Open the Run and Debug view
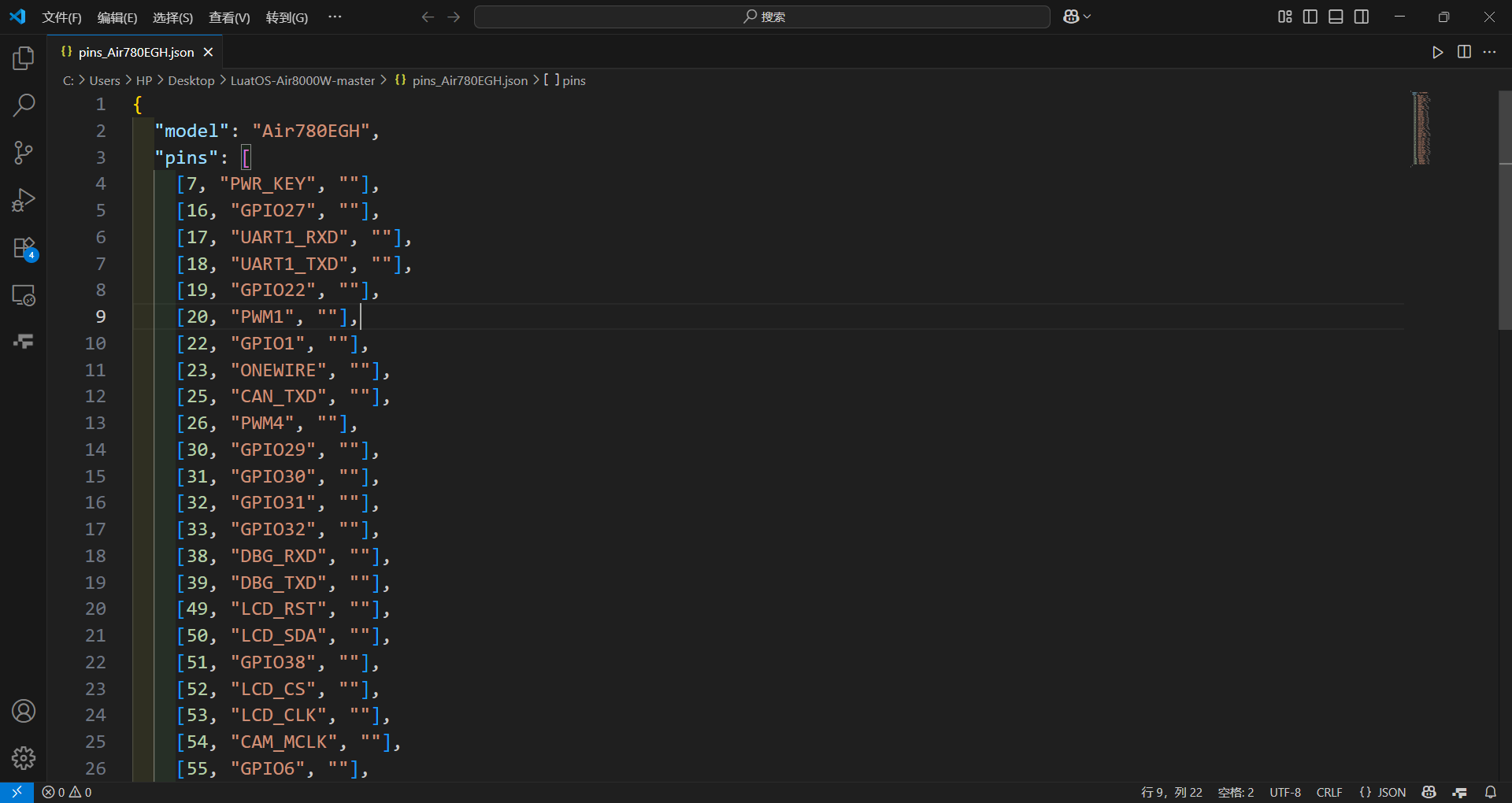The height and width of the screenshot is (803, 1512). click(x=24, y=200)
